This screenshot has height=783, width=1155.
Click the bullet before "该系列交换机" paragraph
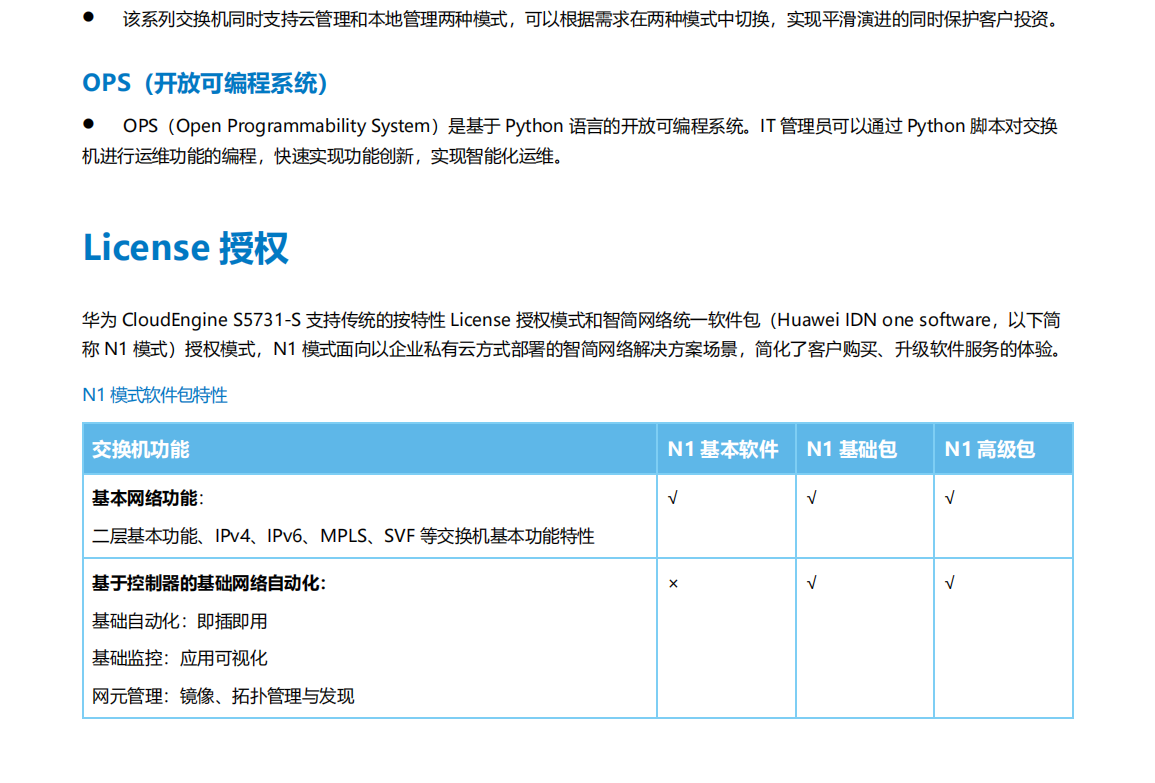[x=88, y=17]
